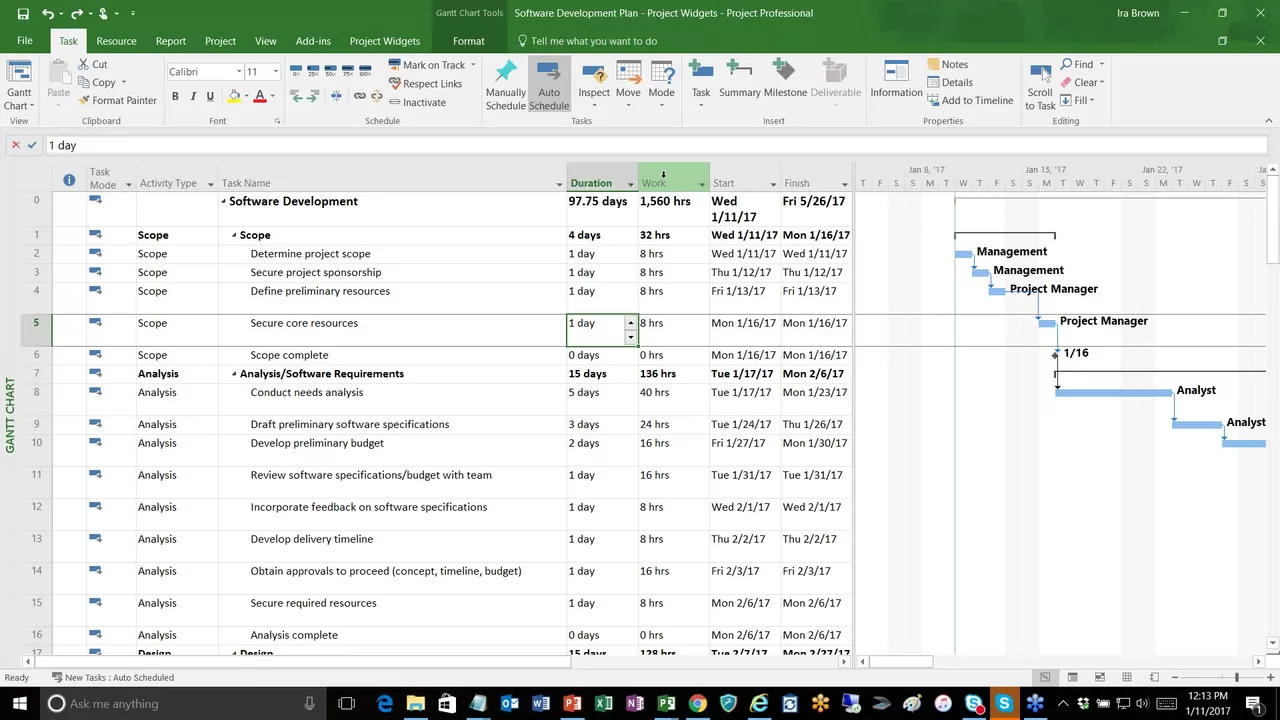This screenshot has height=720, width=1280.
Task: Save the project with the disk icon
Action: (x=23, y=13)
